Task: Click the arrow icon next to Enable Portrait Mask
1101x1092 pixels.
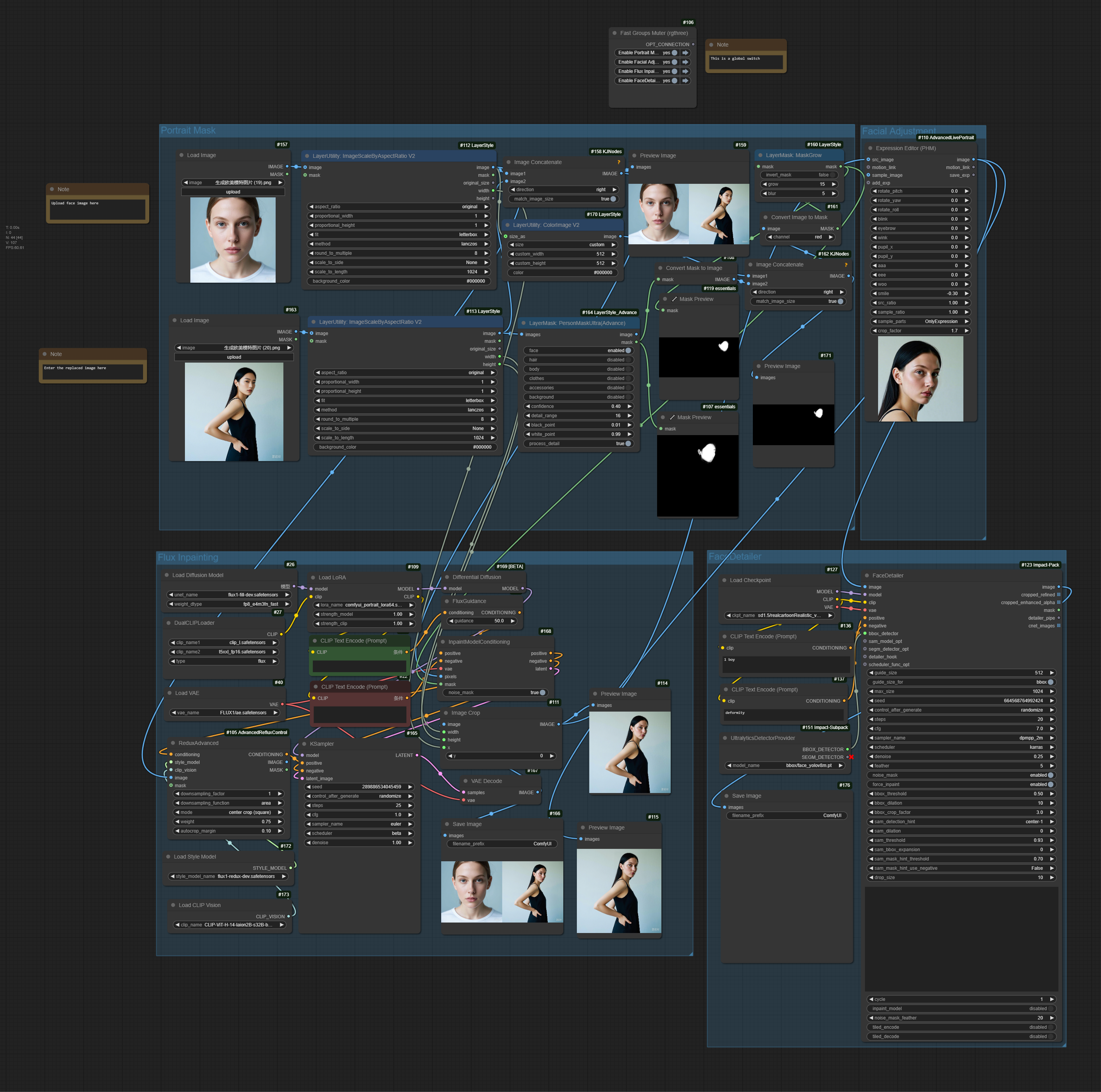Action: [x=685, y=53]
